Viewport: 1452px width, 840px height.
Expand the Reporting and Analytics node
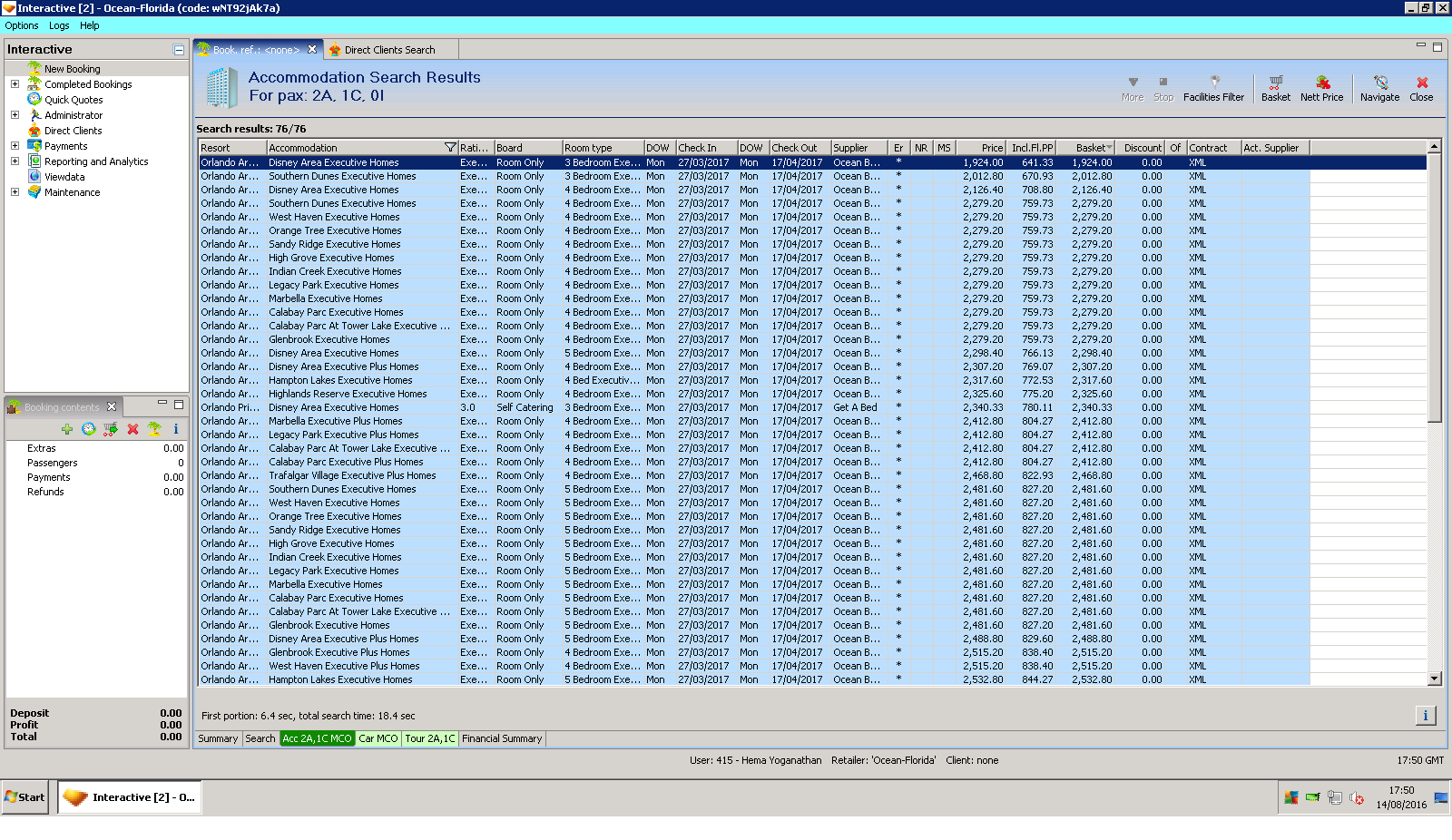pyautogui.click(x=15, y=161)
